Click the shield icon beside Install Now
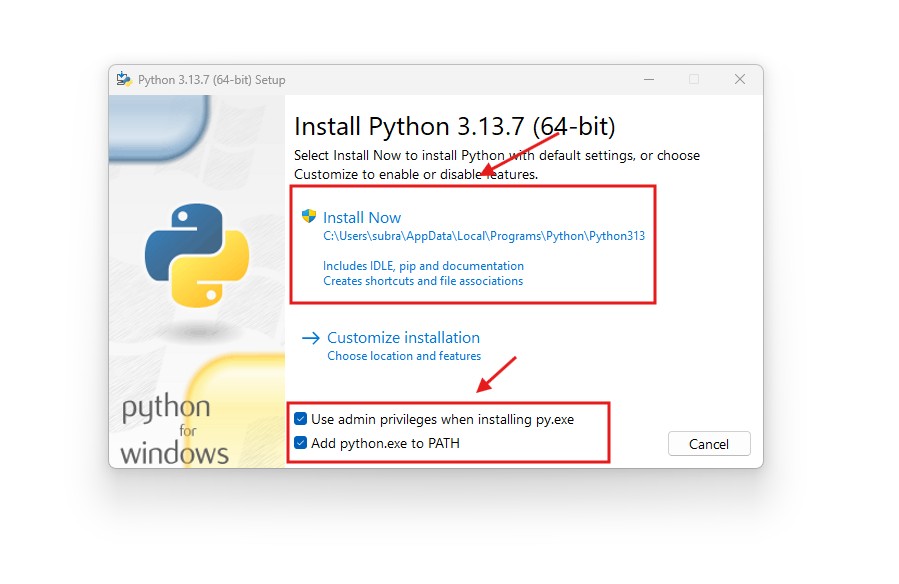899x584 pixels. (309, 217)
